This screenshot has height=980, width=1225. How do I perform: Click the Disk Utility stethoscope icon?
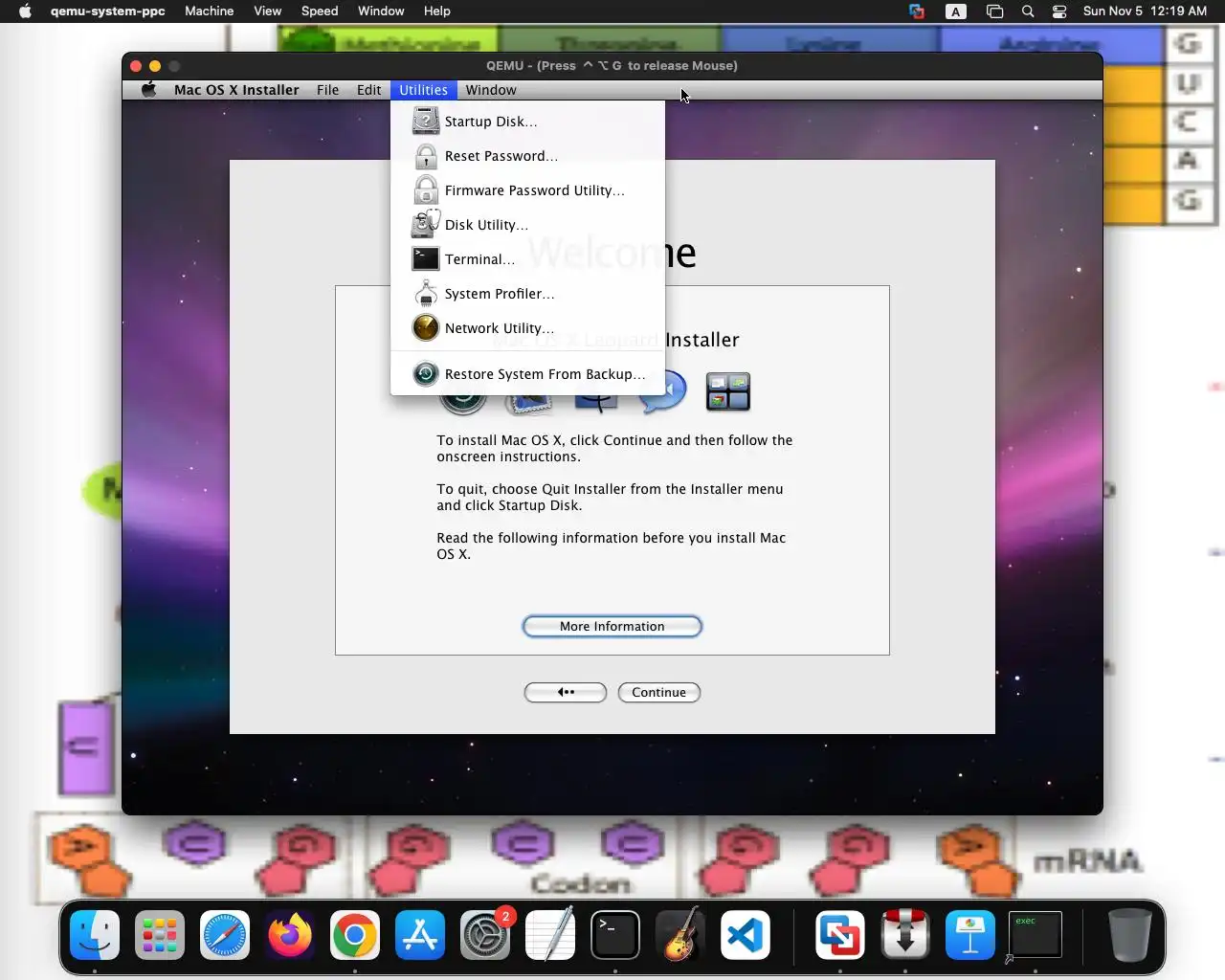tap(426, 224)
